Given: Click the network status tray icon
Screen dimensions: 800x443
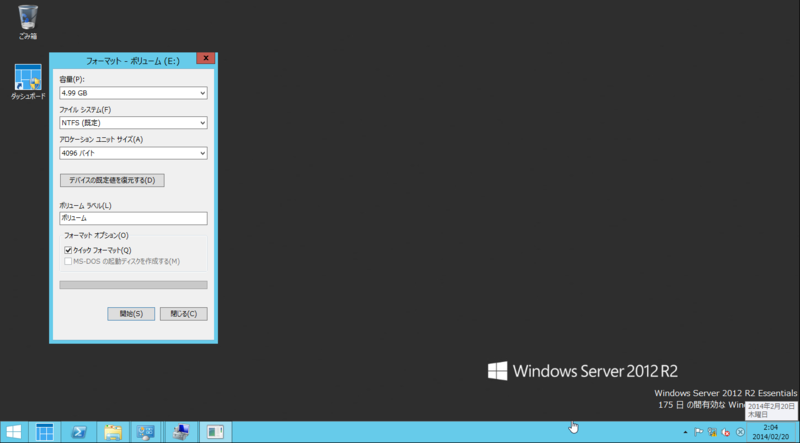Looking at the screenshot, I should click(712, 432).
